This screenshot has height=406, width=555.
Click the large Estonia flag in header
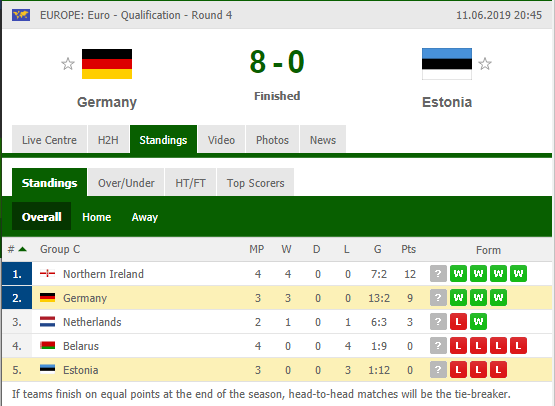point(447,64)
